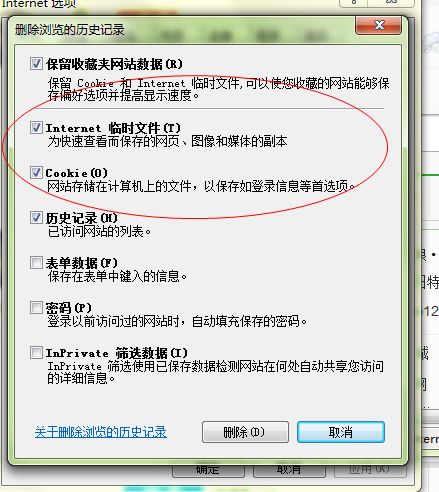Screen dimensions: 439x492
Task: Click the InPrivate 筛选数据(I) bold label
Action: pyautogui.click(x=117, y=353)
